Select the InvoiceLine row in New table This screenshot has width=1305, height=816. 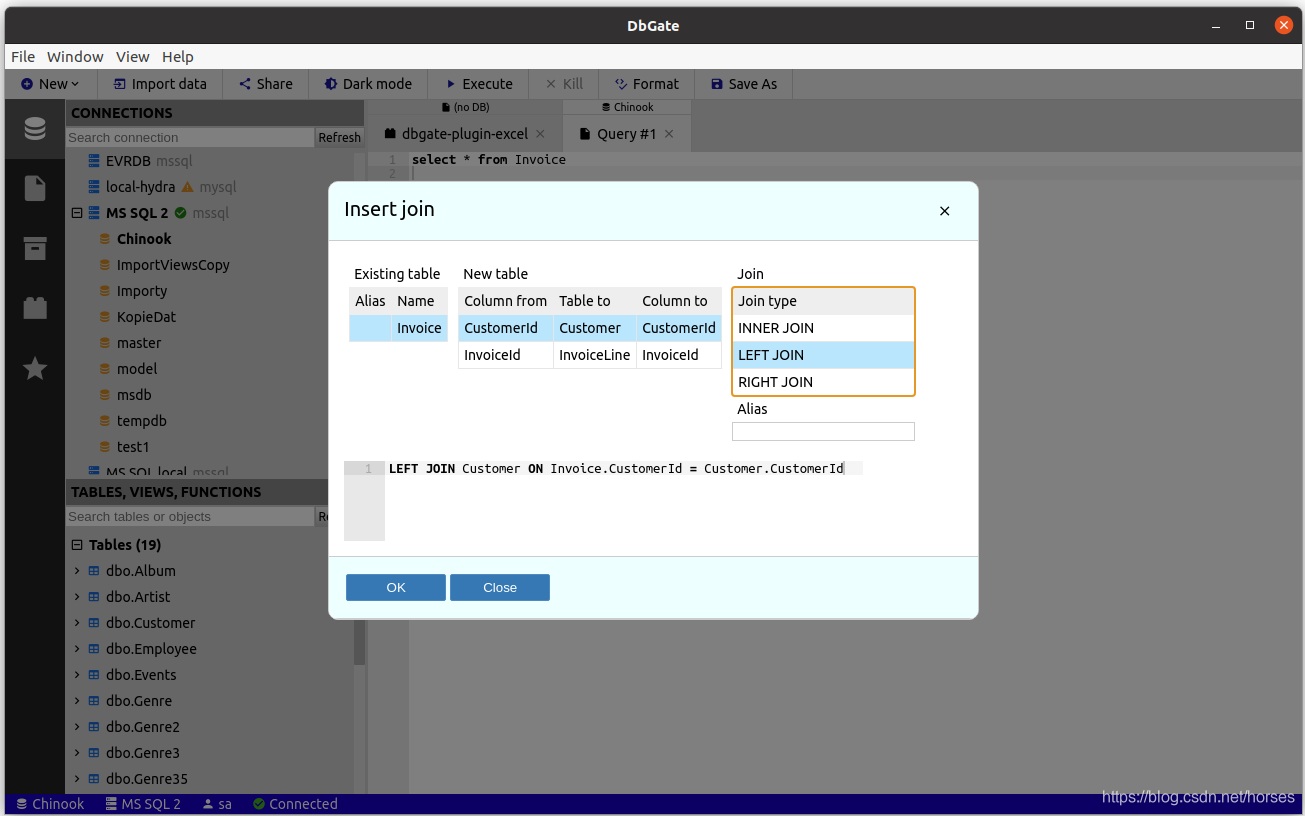590,355
